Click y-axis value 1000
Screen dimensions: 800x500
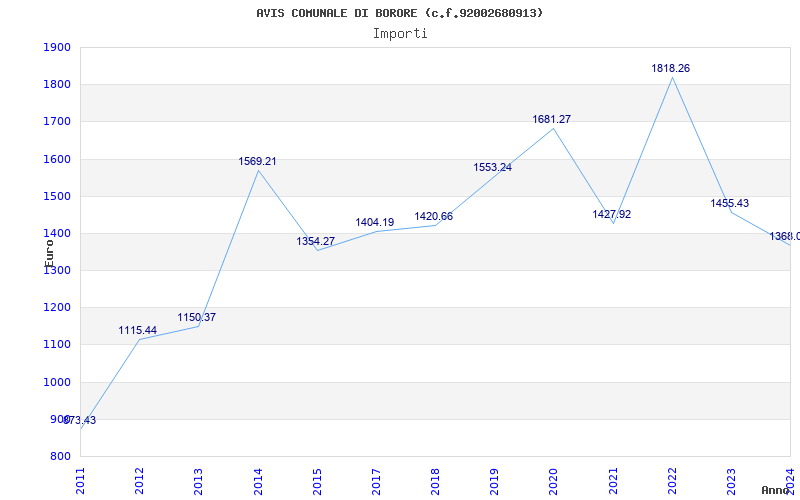pos(57,382)
